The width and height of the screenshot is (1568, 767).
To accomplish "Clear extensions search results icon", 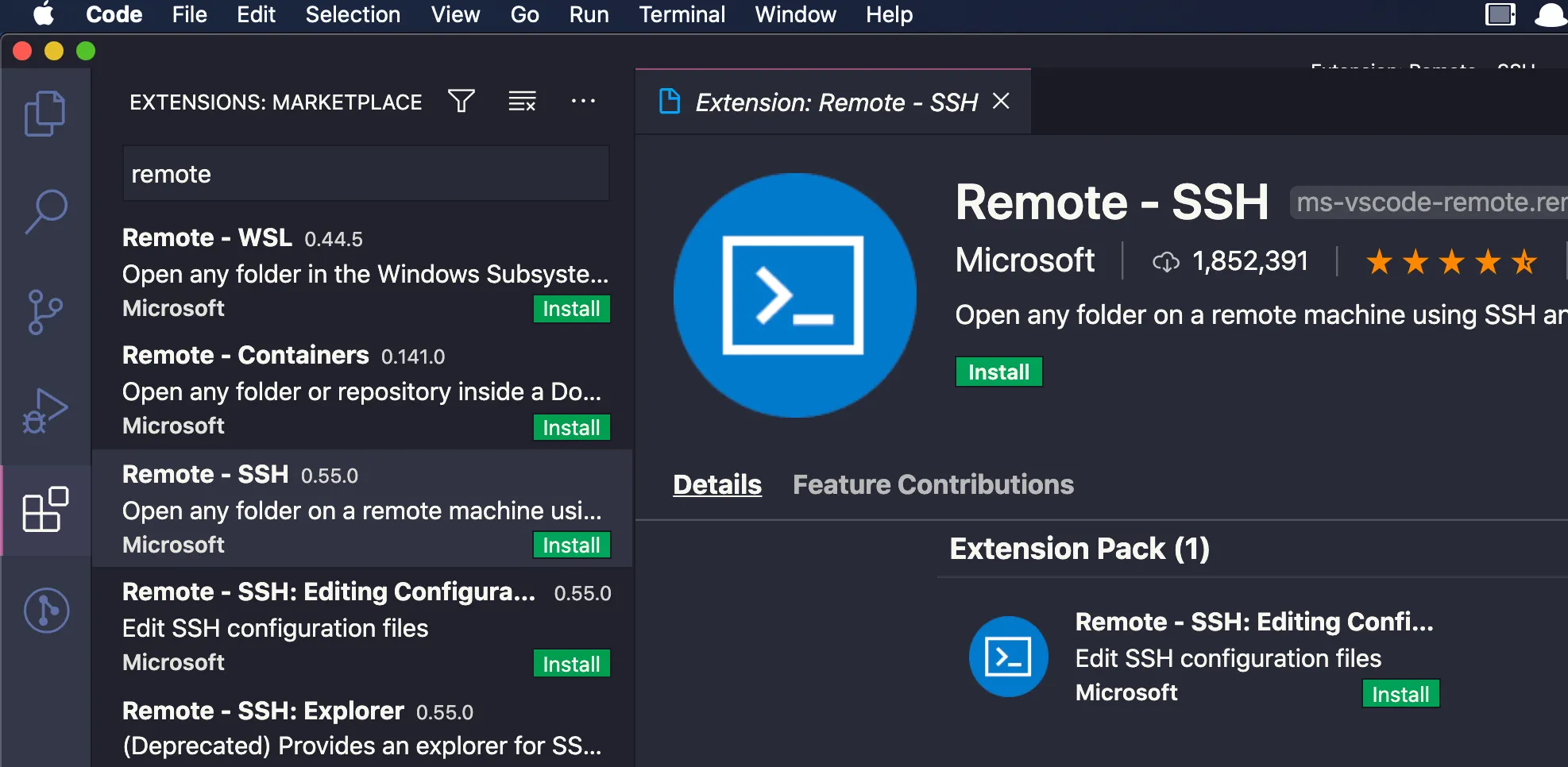I will pos(522,101).
